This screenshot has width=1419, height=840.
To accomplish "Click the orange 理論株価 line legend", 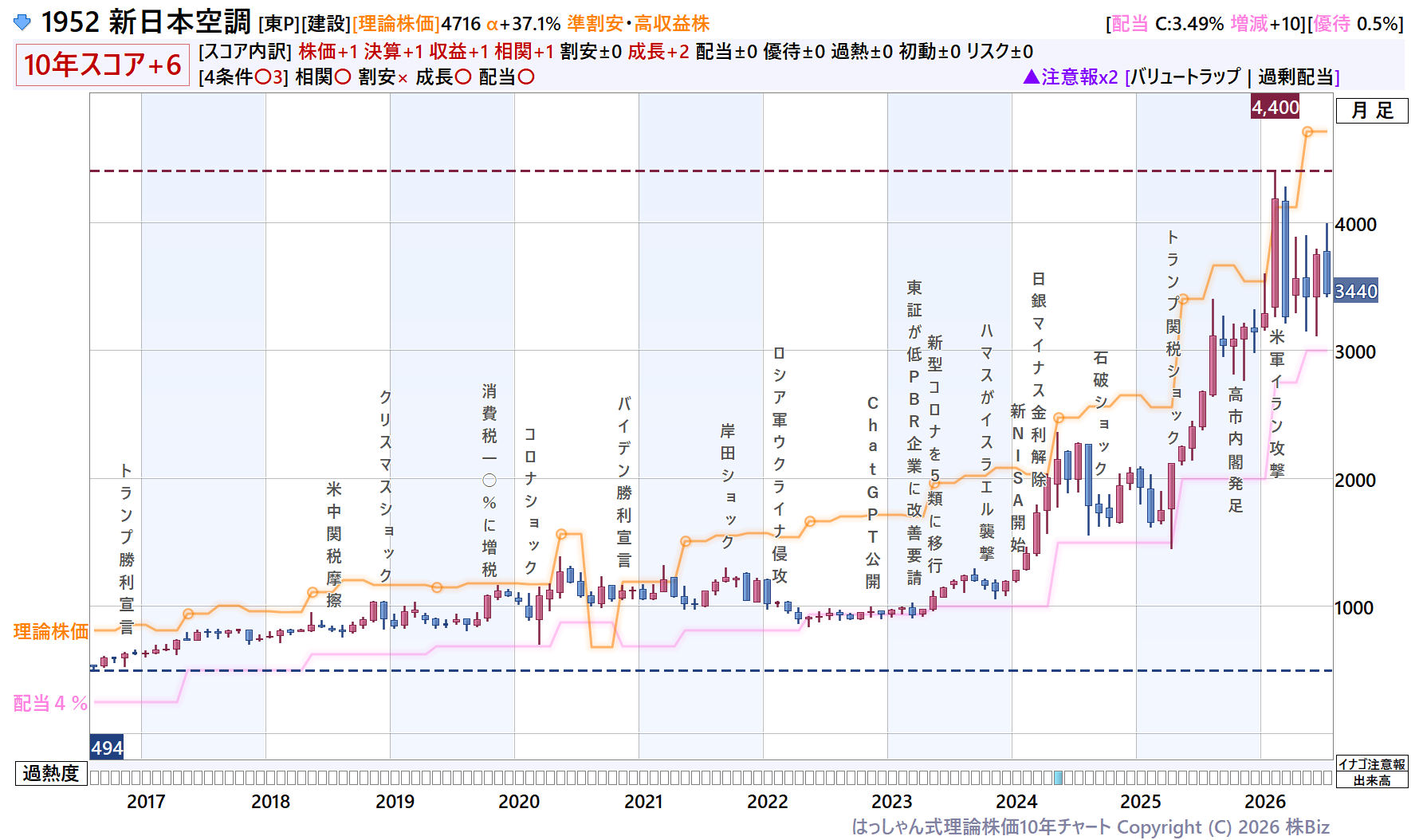I will point(51,632).
